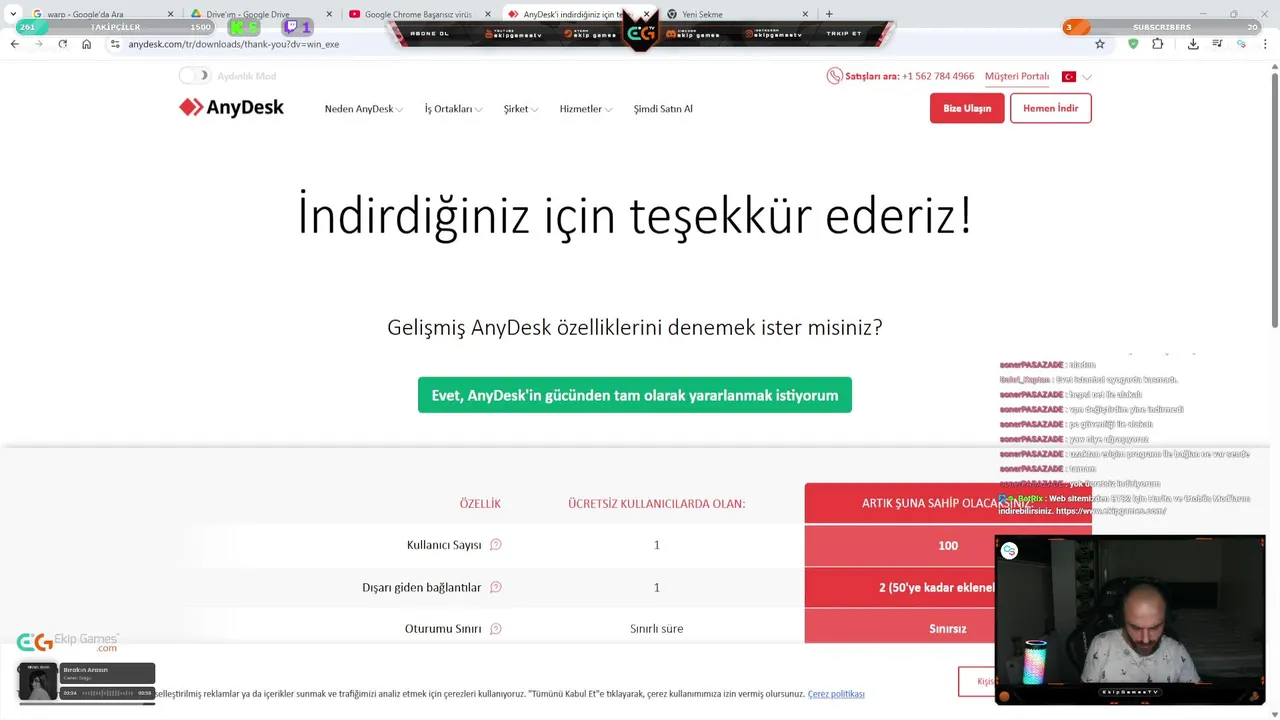Click the streamer webcam overlay
Viewport: 1280px width, 720px height.
[1130, 620]
